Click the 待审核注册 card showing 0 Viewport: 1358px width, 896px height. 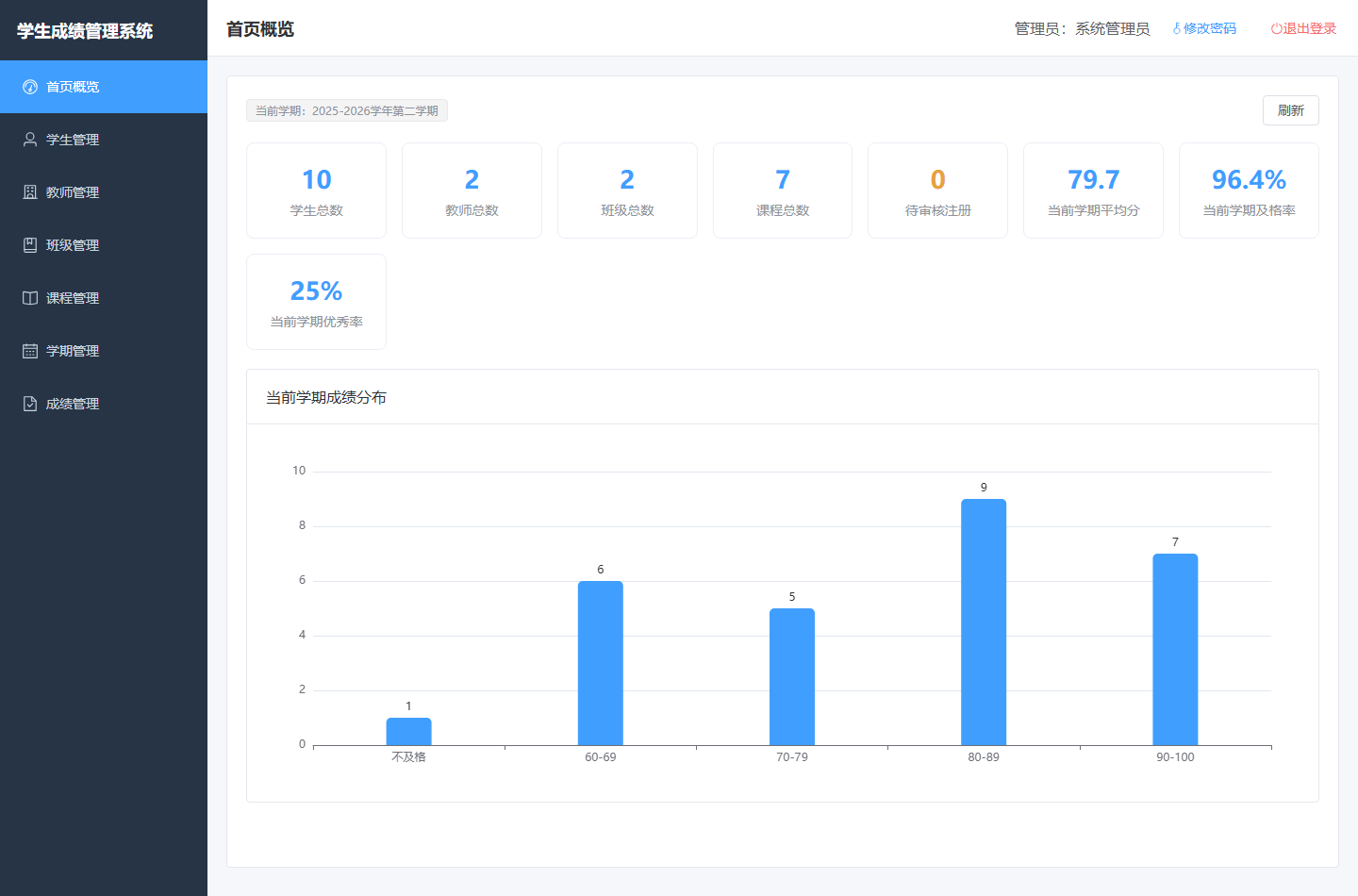(937, 191)
